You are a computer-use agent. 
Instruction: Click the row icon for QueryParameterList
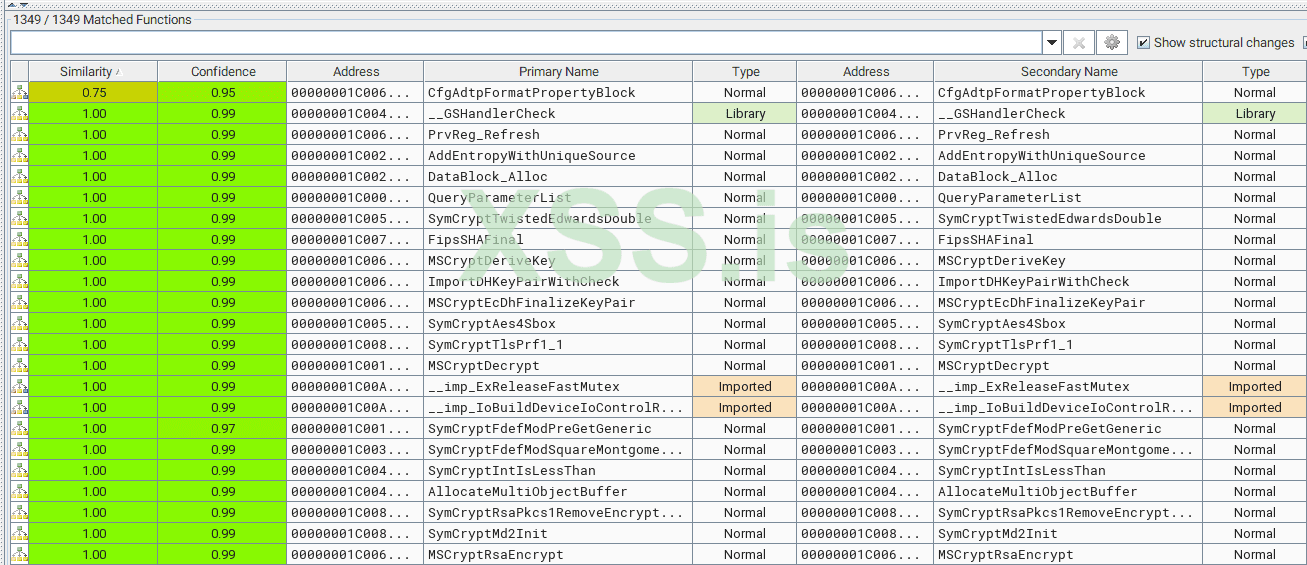pyautogui.click(x=19, y=198)
